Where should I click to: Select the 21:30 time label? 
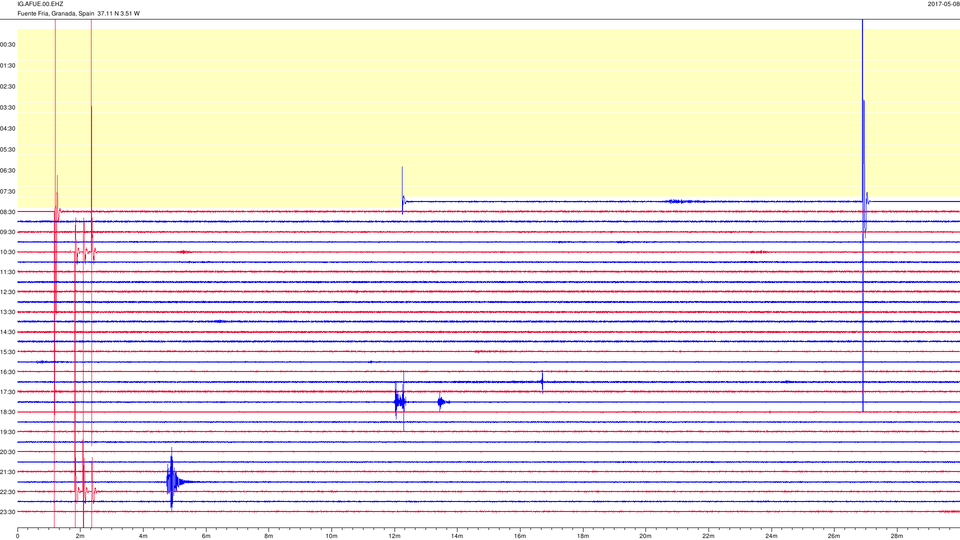coord(8,472)
